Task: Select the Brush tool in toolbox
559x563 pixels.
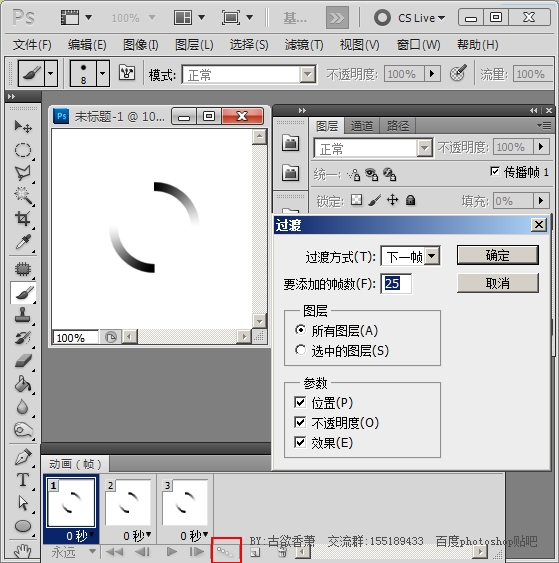Action: click(23, 293)
